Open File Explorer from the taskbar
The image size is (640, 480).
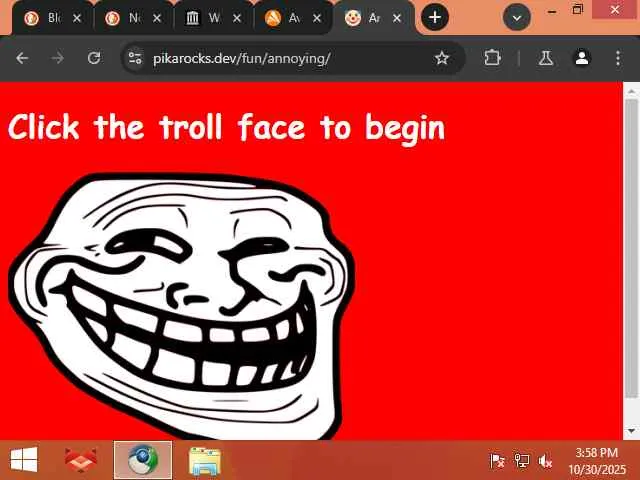(205, 461)
